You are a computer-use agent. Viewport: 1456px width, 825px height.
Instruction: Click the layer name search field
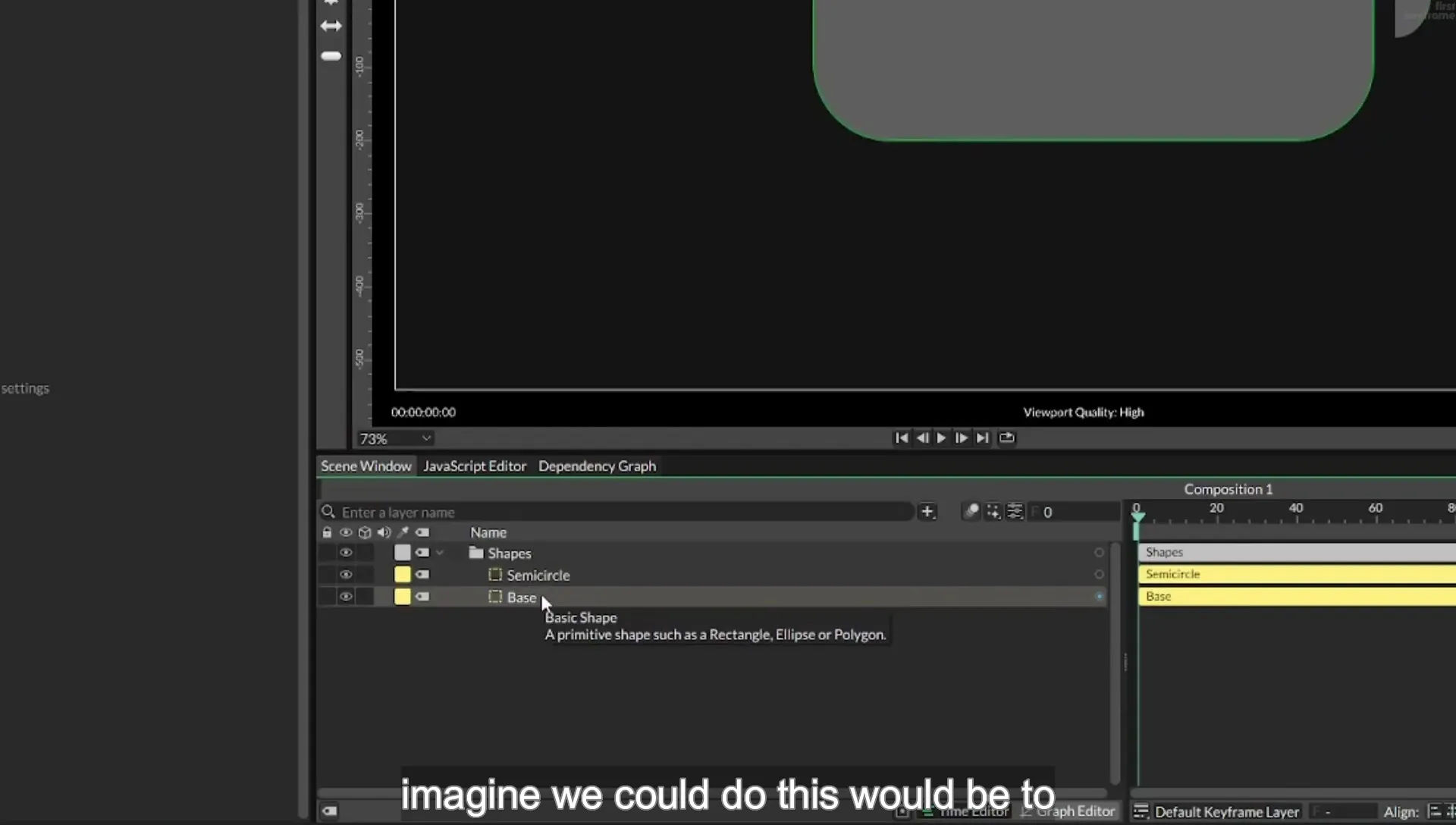(616, 513)
